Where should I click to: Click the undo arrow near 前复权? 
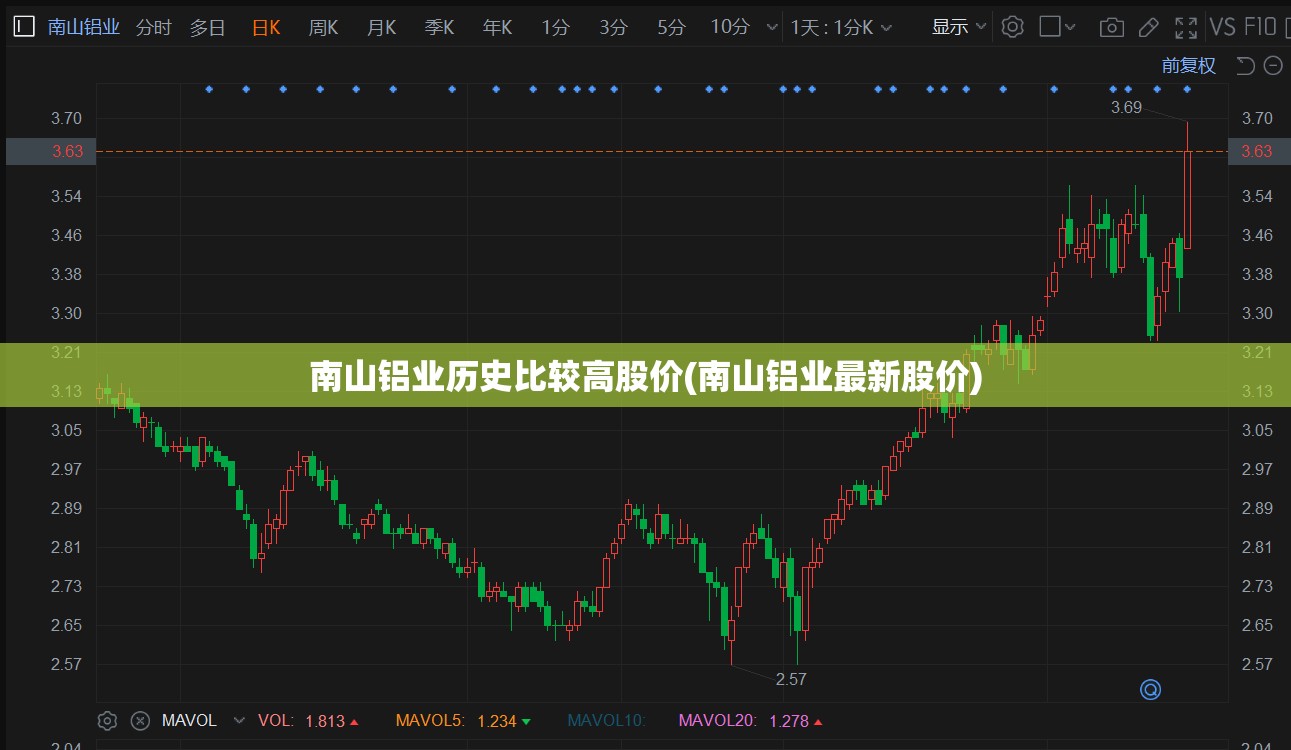[x=1245, y=66]
